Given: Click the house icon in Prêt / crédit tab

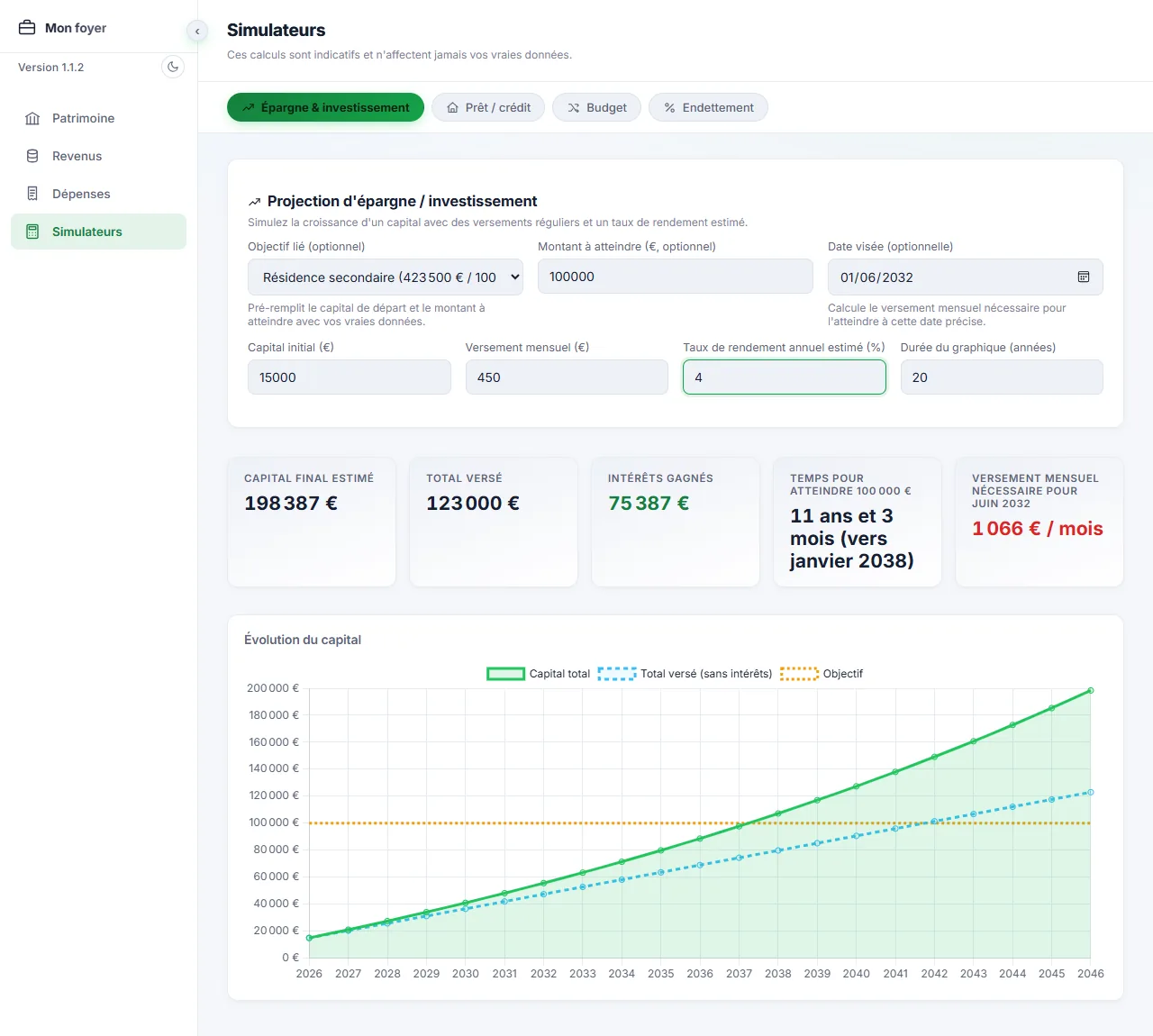Looking at the screenshot, I should coord(452,108).
